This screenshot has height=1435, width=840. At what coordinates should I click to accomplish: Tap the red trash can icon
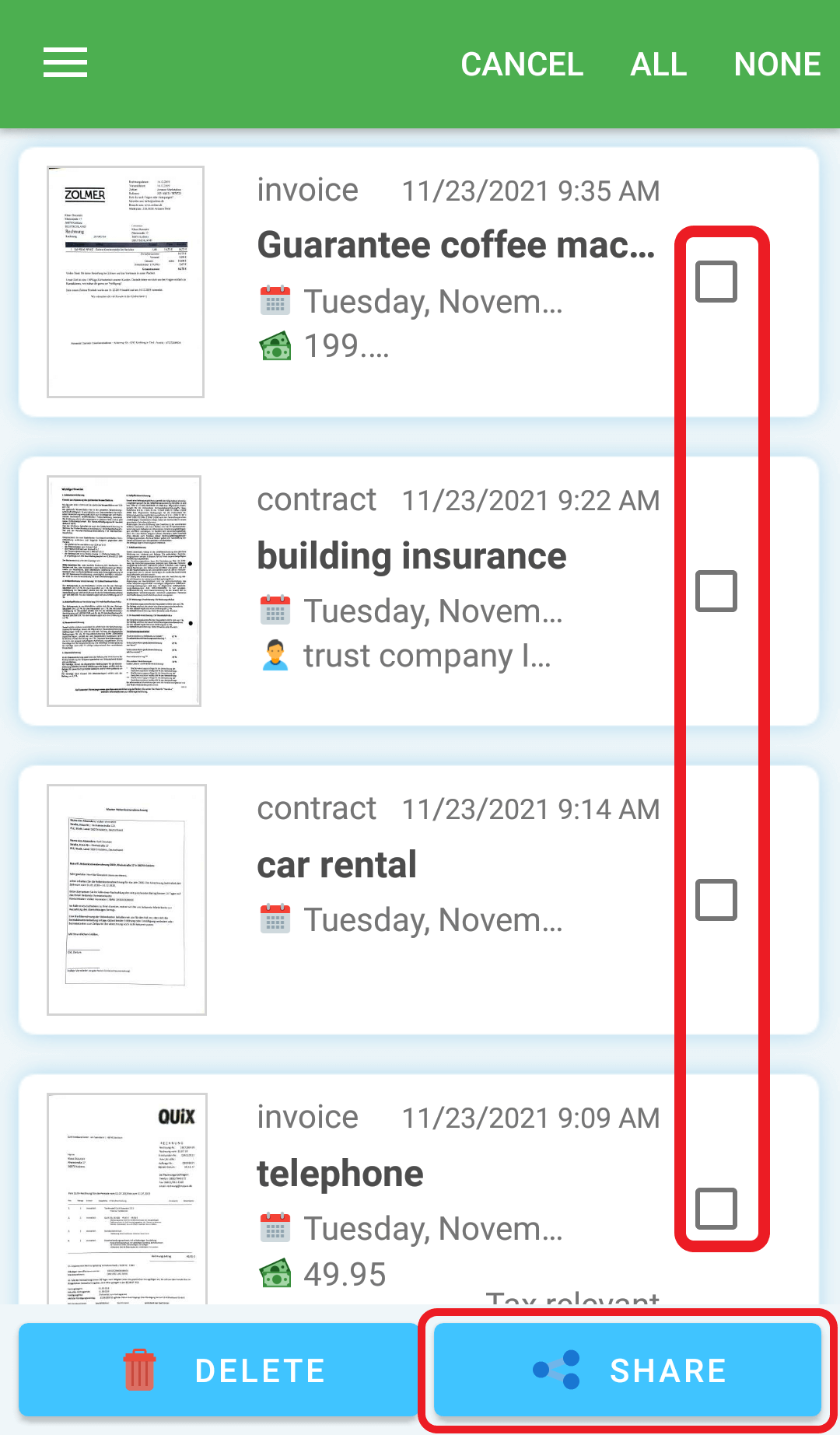tap(140, 1370)
